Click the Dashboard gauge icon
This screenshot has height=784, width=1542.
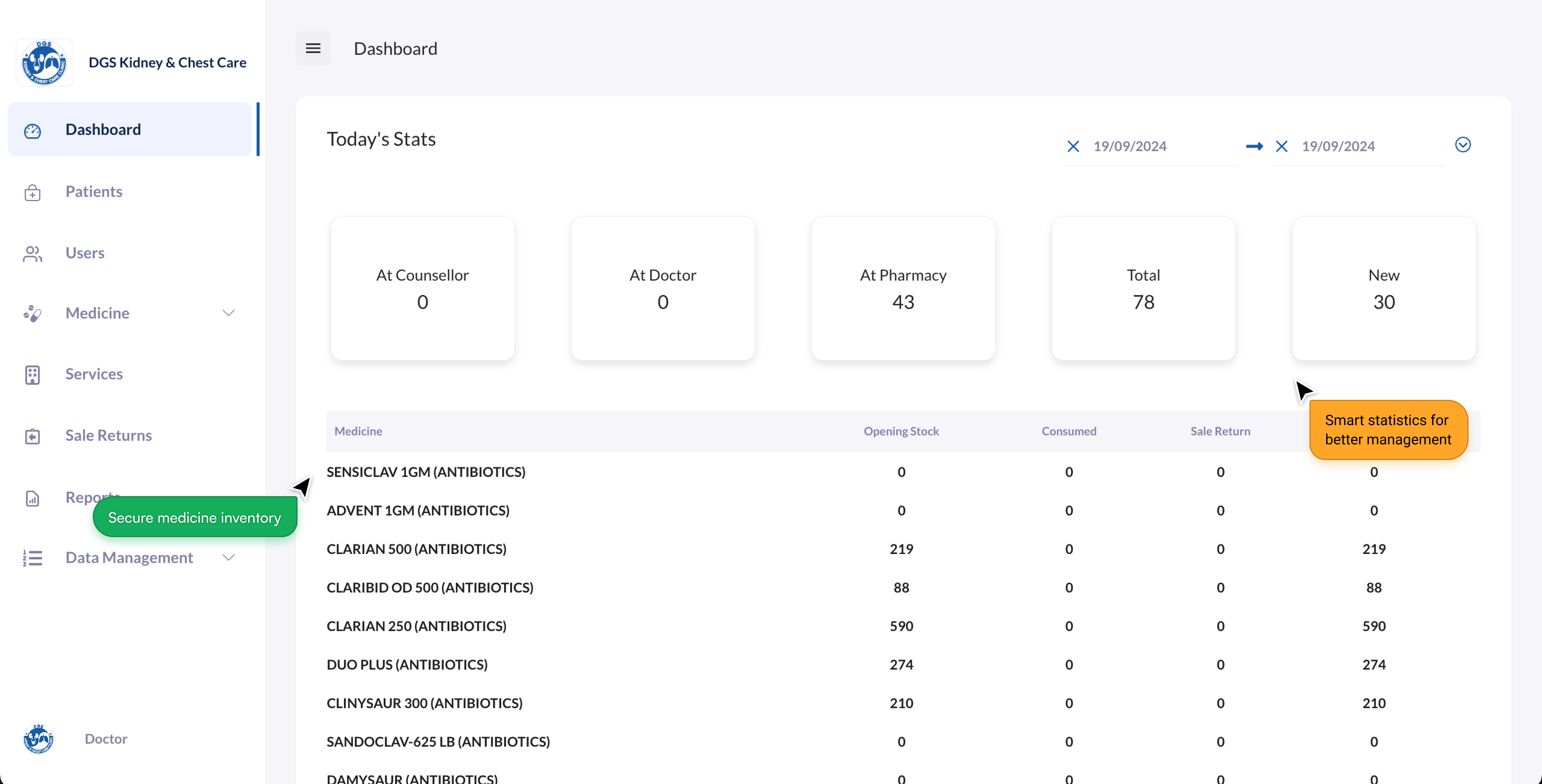coord(32,130)
